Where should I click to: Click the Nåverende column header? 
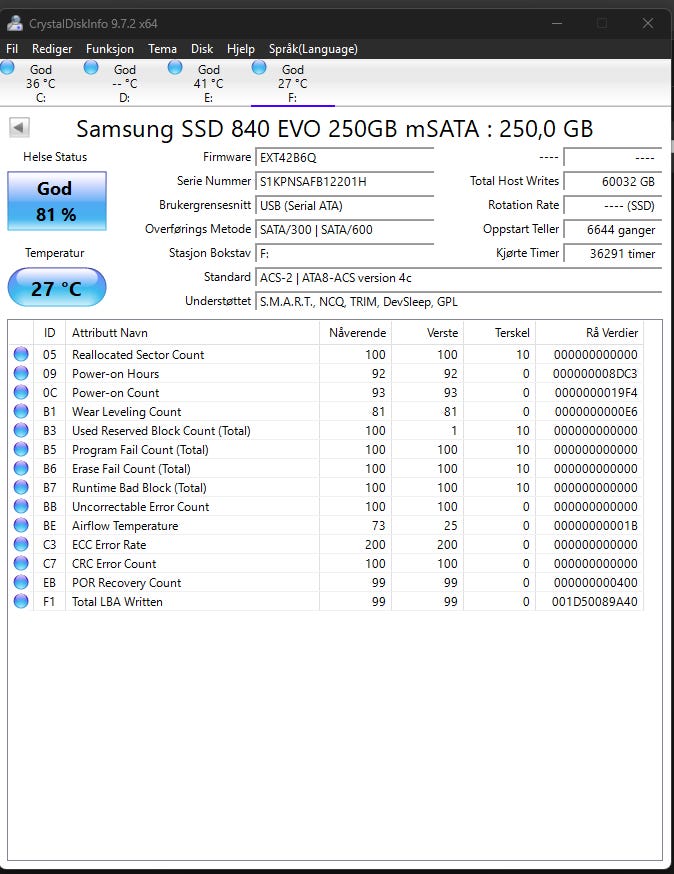[356, 333]
